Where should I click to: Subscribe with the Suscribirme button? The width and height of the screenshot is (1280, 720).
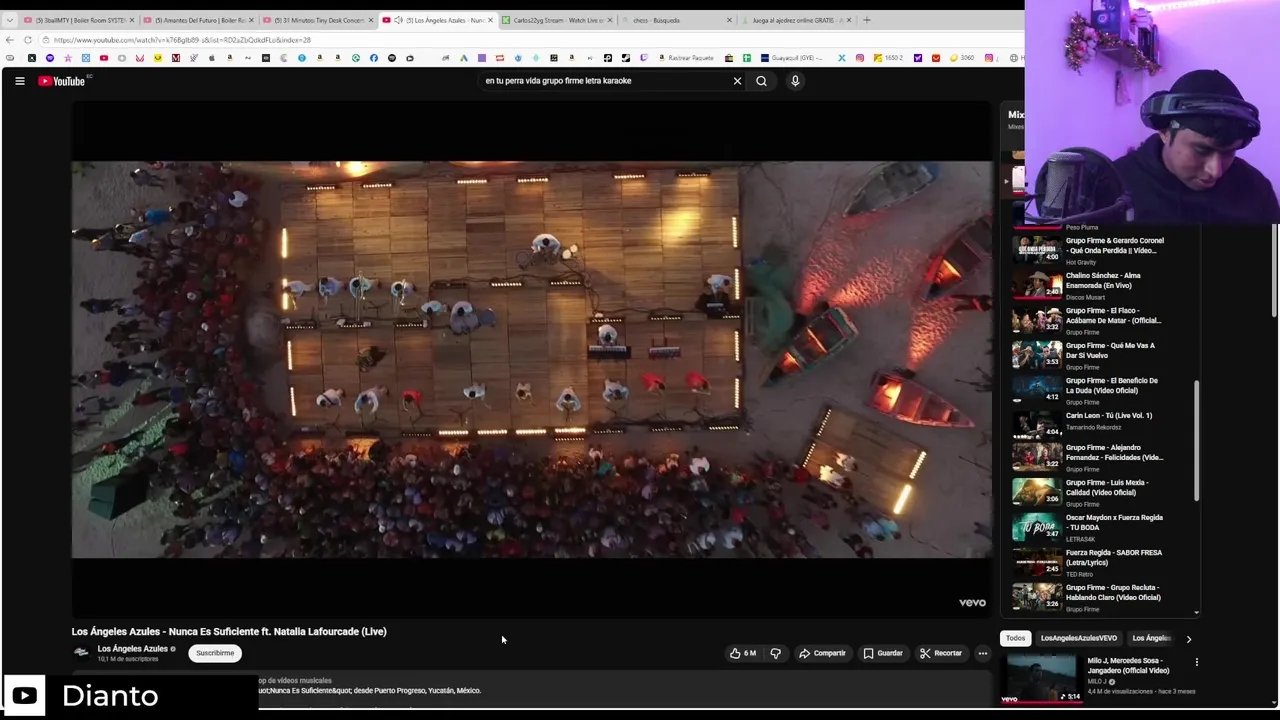(x=215, y=653)
